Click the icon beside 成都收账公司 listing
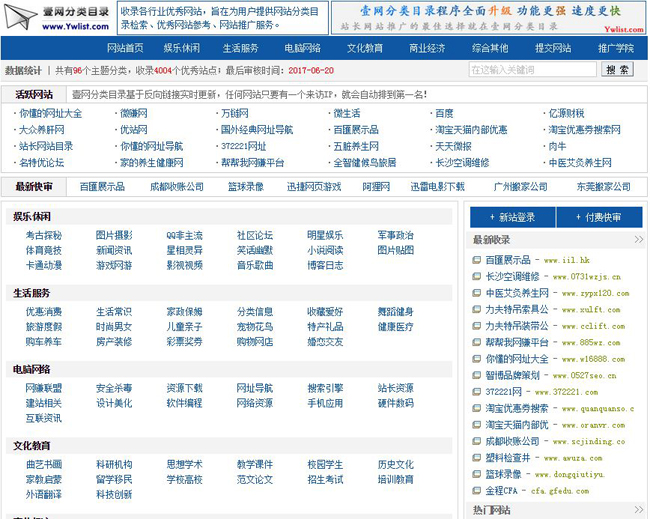650x519 pixels. (x=477, y=441)
